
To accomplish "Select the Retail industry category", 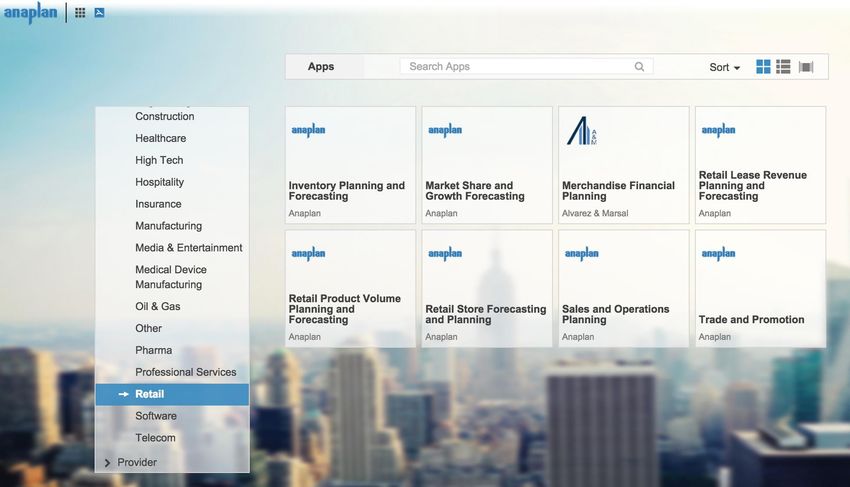I will click(x=150, y=394).
